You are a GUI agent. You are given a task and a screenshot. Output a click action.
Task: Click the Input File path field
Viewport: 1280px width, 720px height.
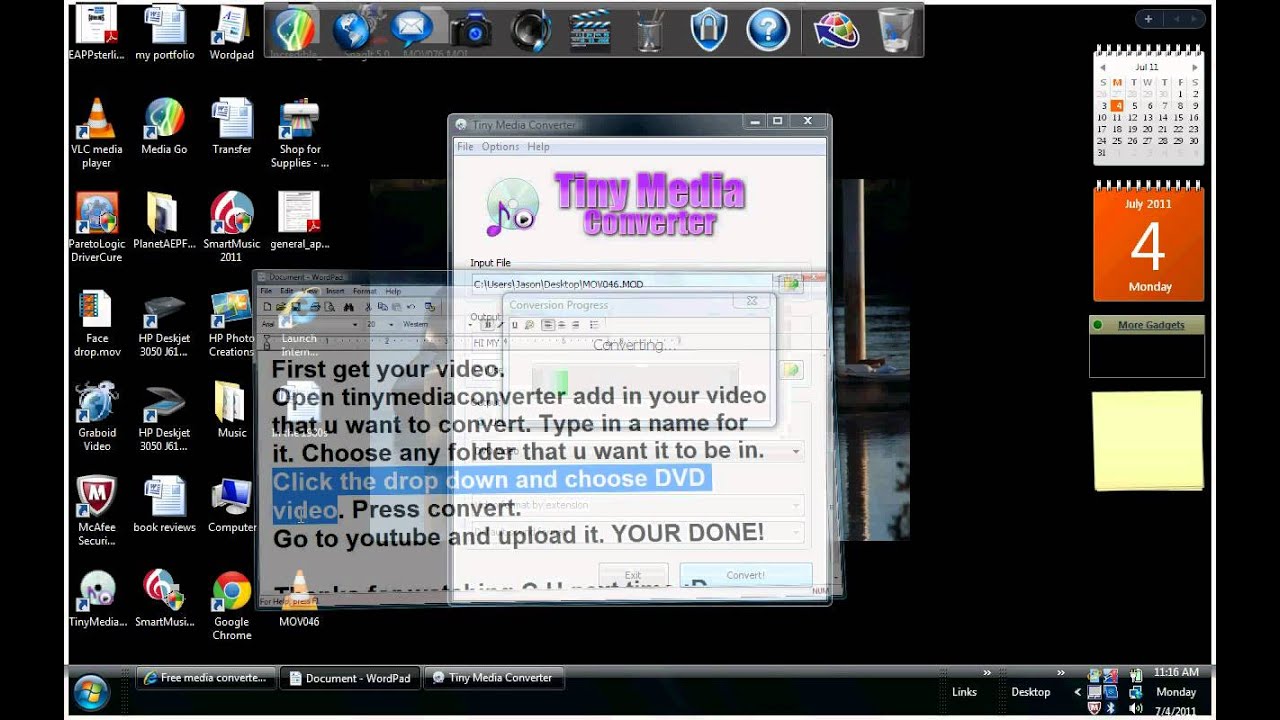[x=620, y=284]
